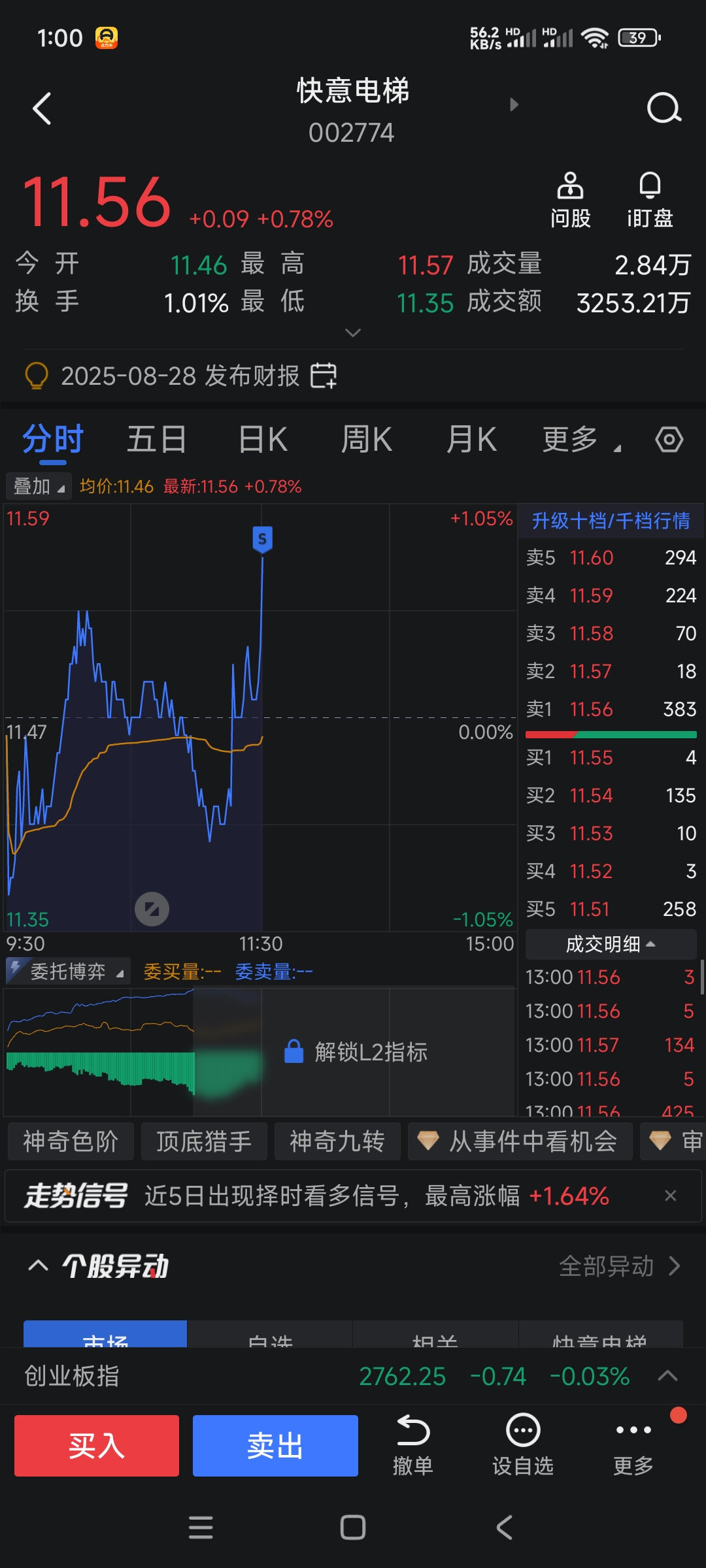Tap the blue S signal marker on chart
The height and width of the screenshot is (1568, 706).
262,540
